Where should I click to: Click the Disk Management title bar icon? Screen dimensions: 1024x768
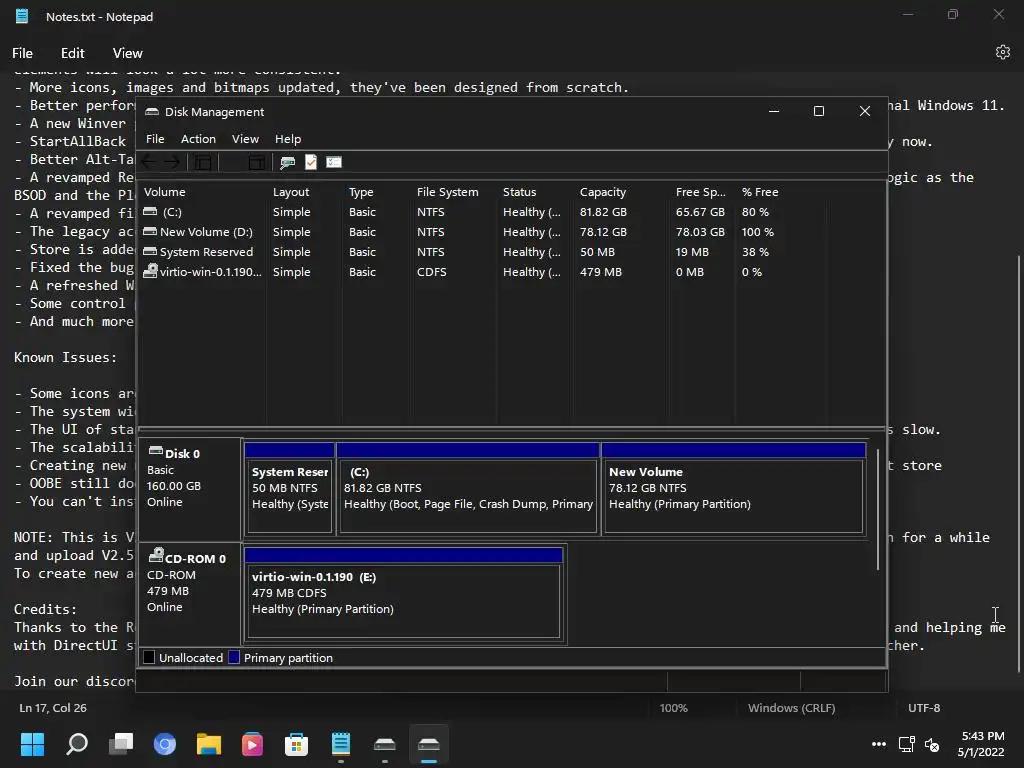(152, 112)
